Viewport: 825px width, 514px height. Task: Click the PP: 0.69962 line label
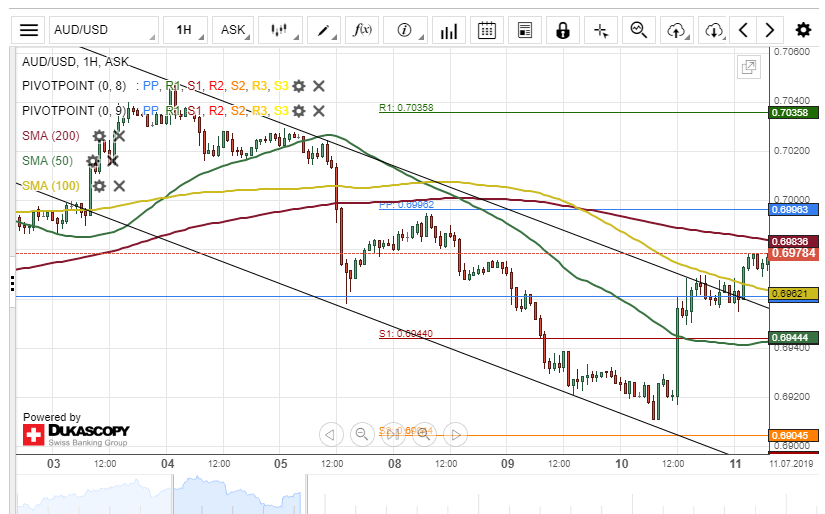(x=406, y=205)
